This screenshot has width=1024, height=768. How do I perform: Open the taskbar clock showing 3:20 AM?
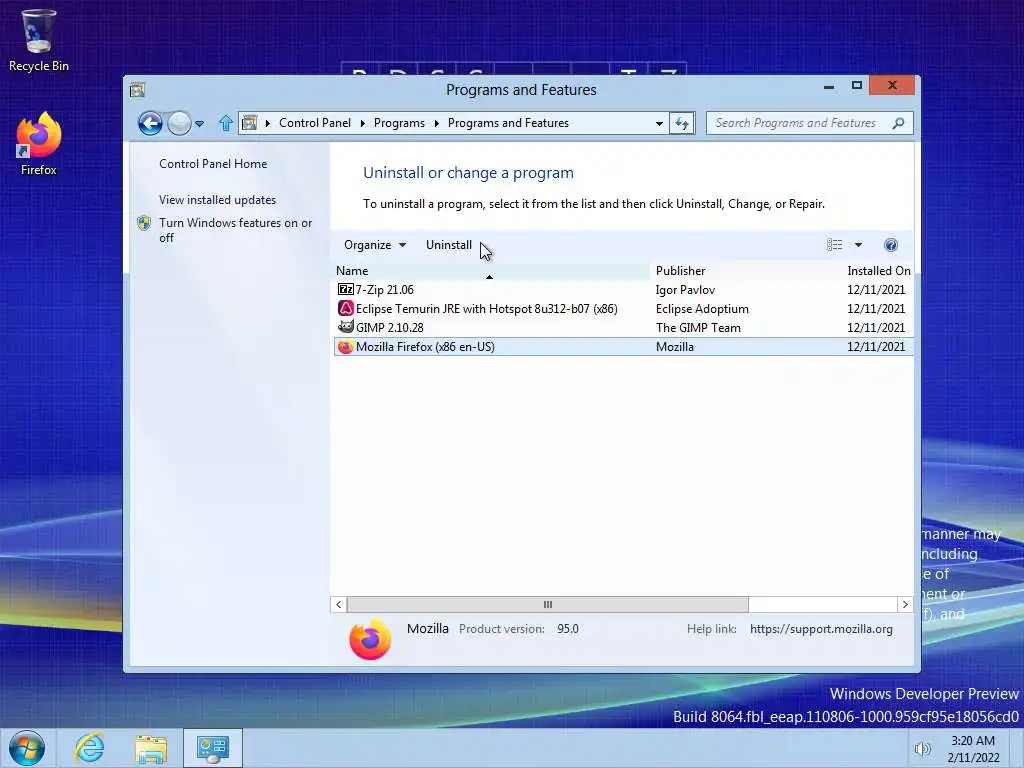tap(973, 749)
